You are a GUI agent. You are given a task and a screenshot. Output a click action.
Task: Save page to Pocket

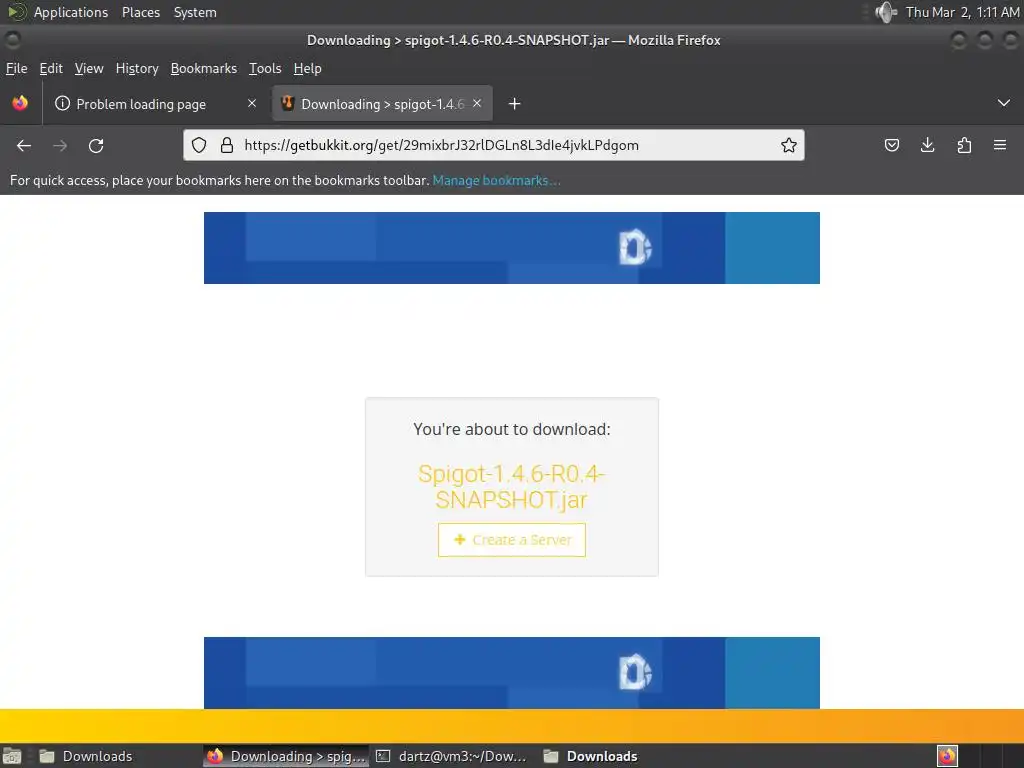(891, 145)
